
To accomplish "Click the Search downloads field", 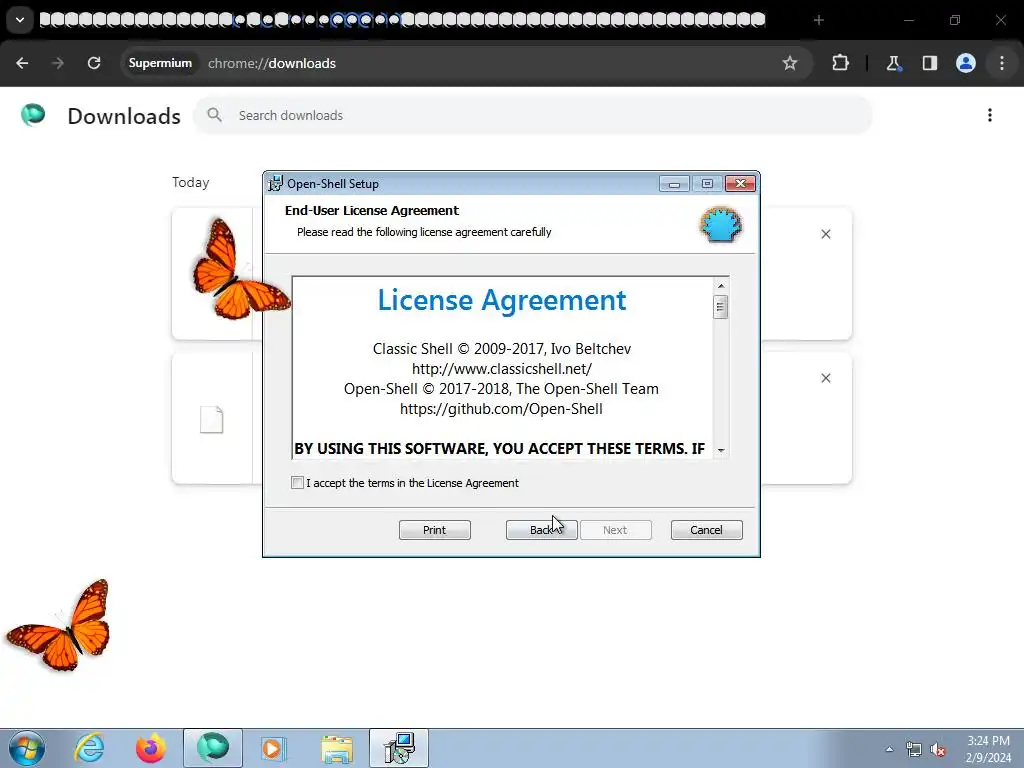I will tap(532, 116).
